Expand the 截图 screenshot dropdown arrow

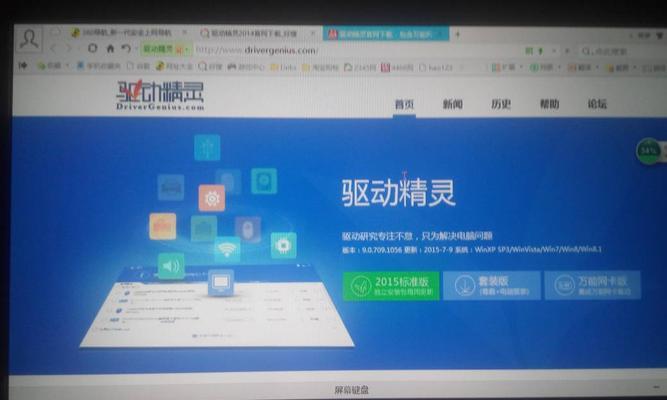[636, 68]
